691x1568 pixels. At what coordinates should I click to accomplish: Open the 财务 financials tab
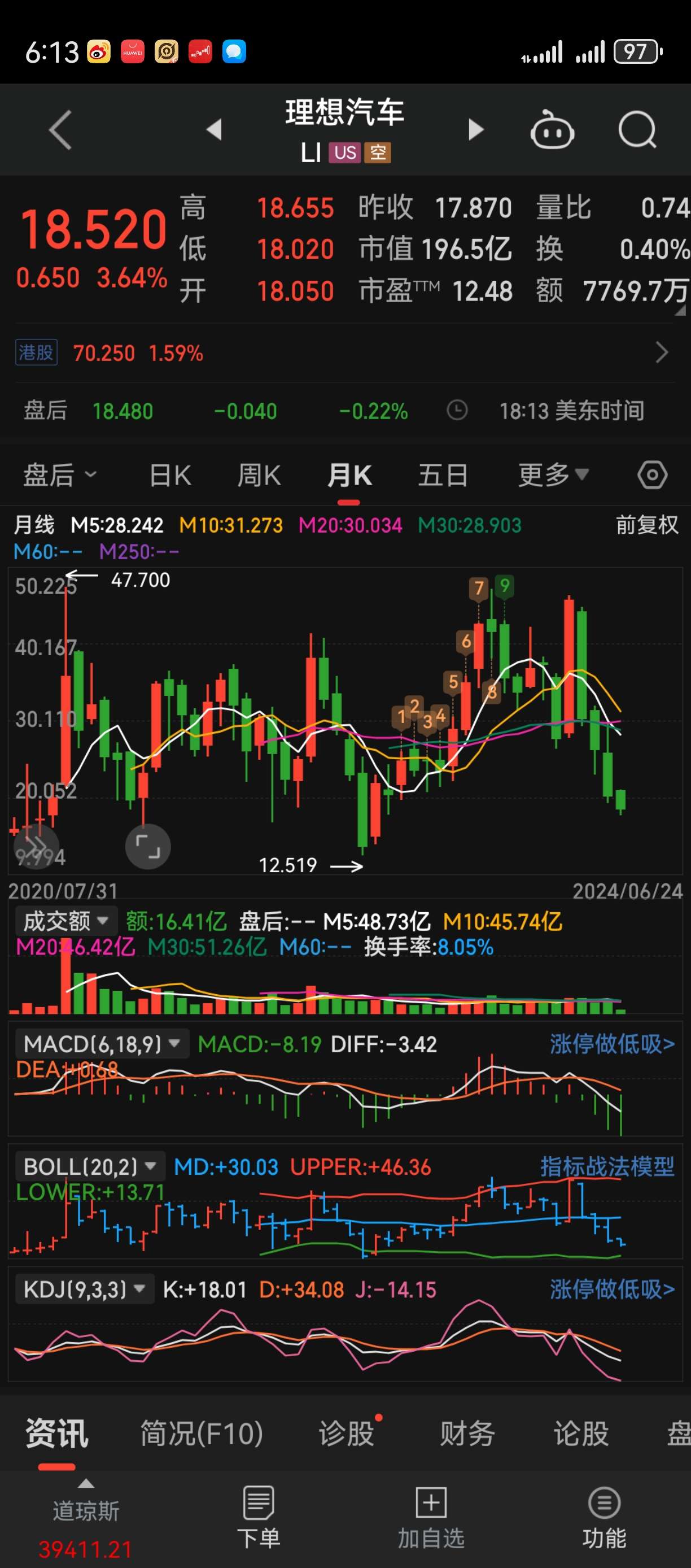click(x=467, y=1434)
